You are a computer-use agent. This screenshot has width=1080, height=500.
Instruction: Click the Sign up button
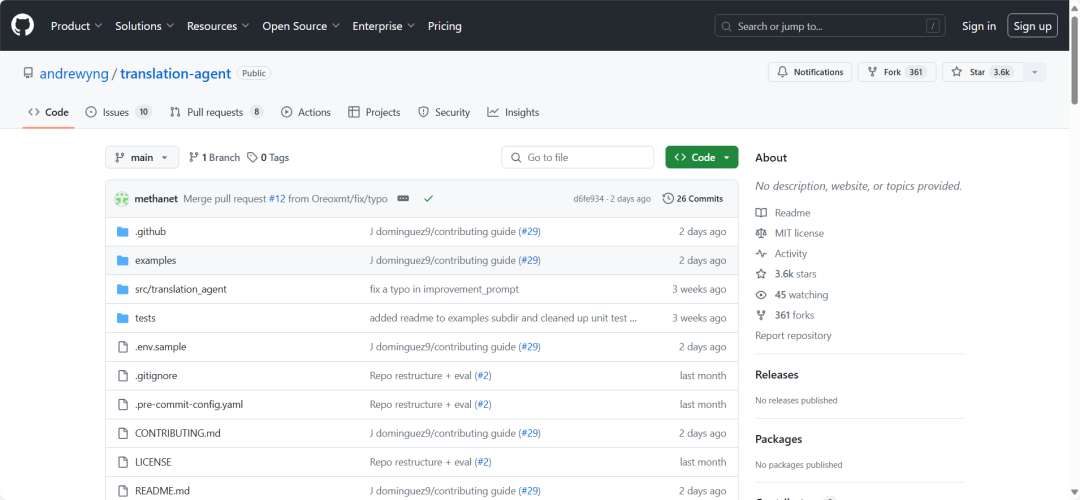(x=1032, y=26)
